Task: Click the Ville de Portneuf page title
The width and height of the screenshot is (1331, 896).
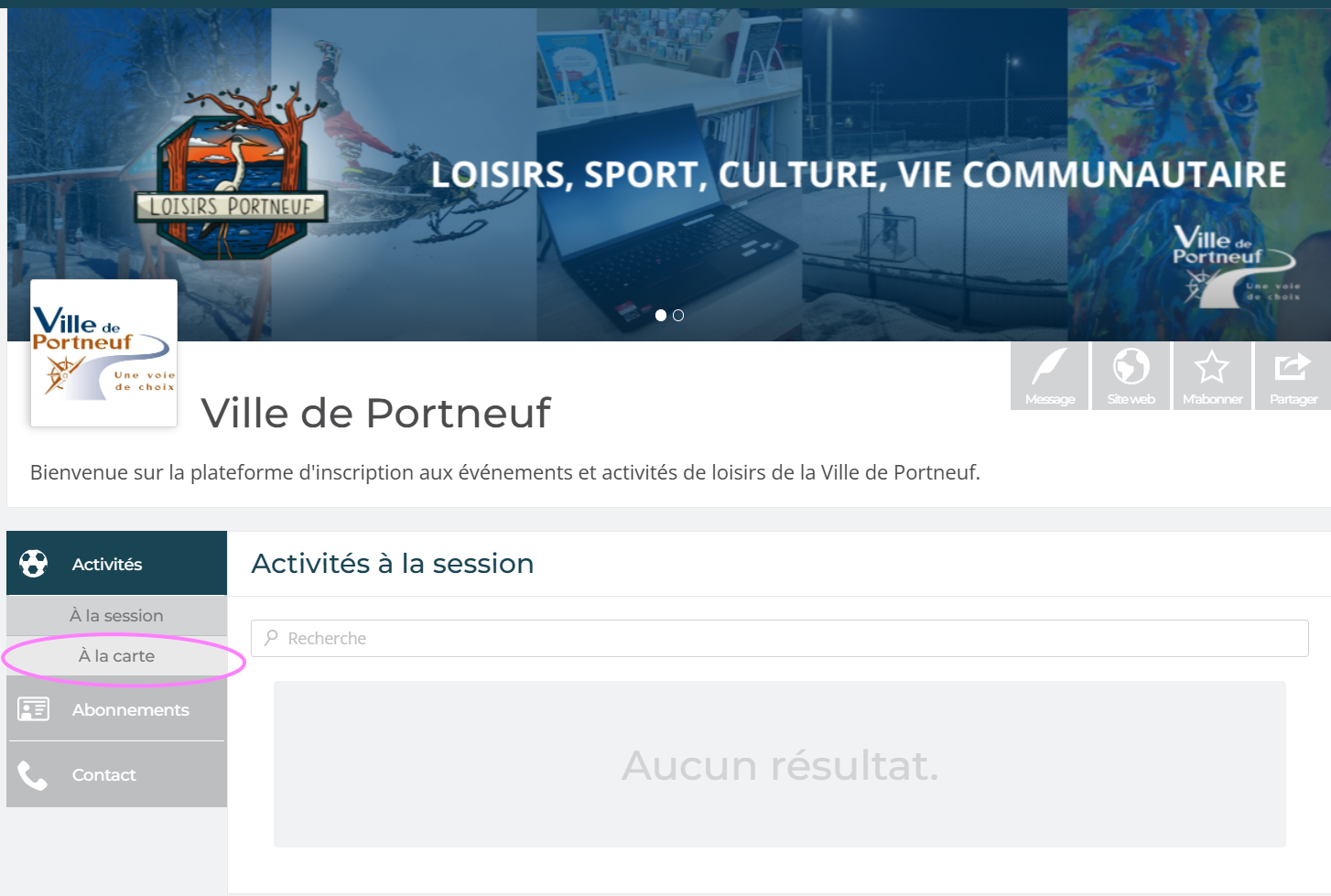Action: (375, 414)
